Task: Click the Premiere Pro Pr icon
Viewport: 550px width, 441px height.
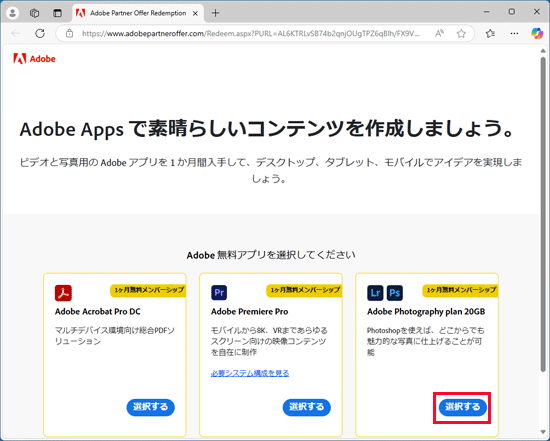Action: 219,293
